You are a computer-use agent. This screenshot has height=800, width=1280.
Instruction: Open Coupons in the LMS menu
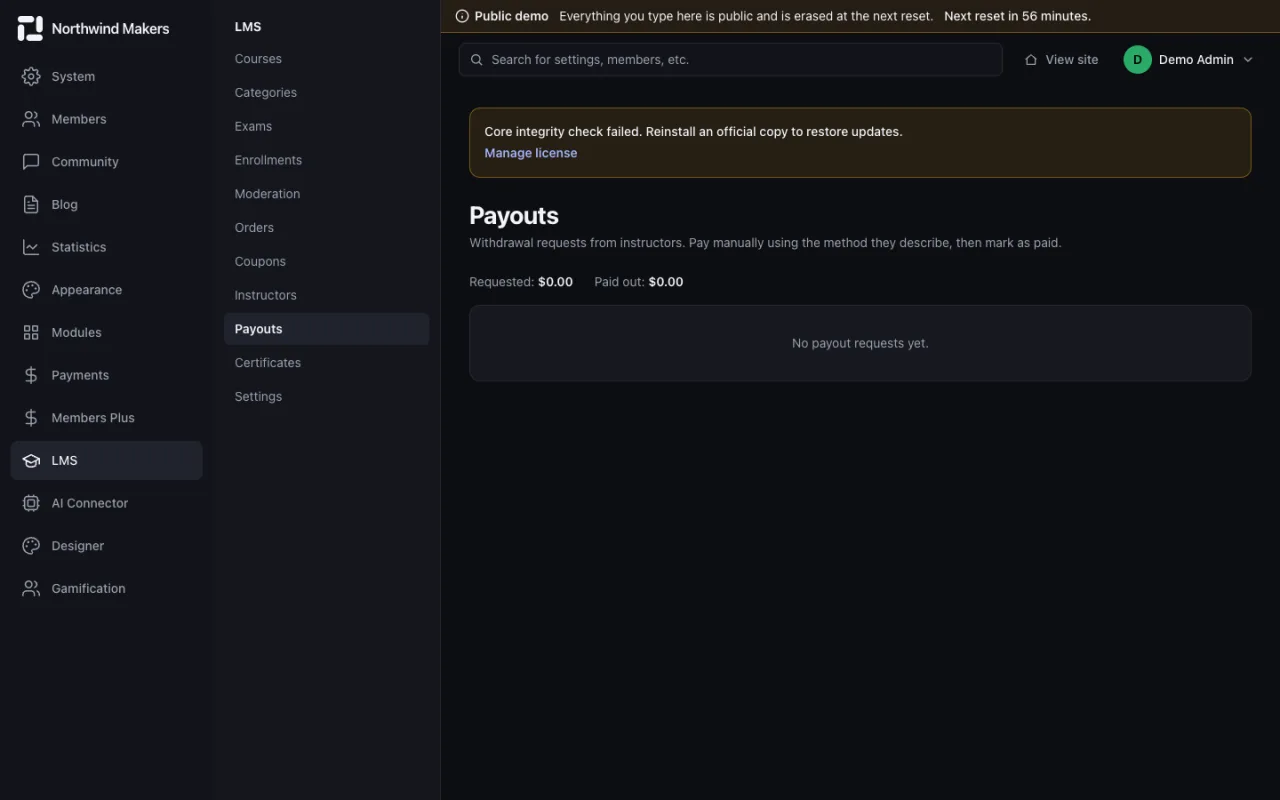coord(326,262)
